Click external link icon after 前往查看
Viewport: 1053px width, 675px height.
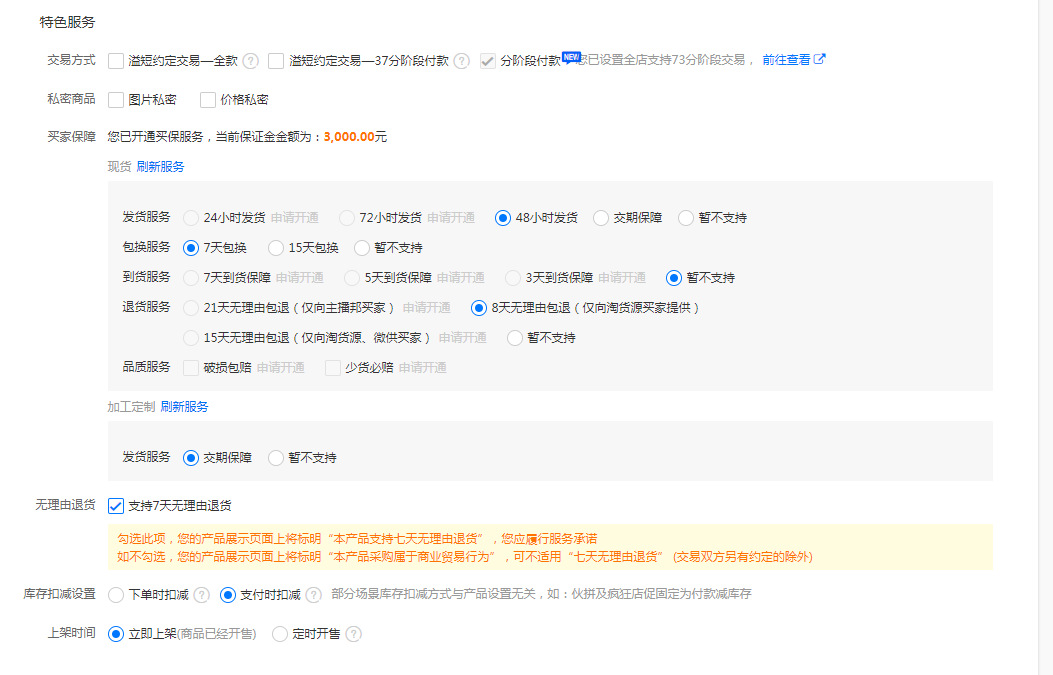click(820, 59)
